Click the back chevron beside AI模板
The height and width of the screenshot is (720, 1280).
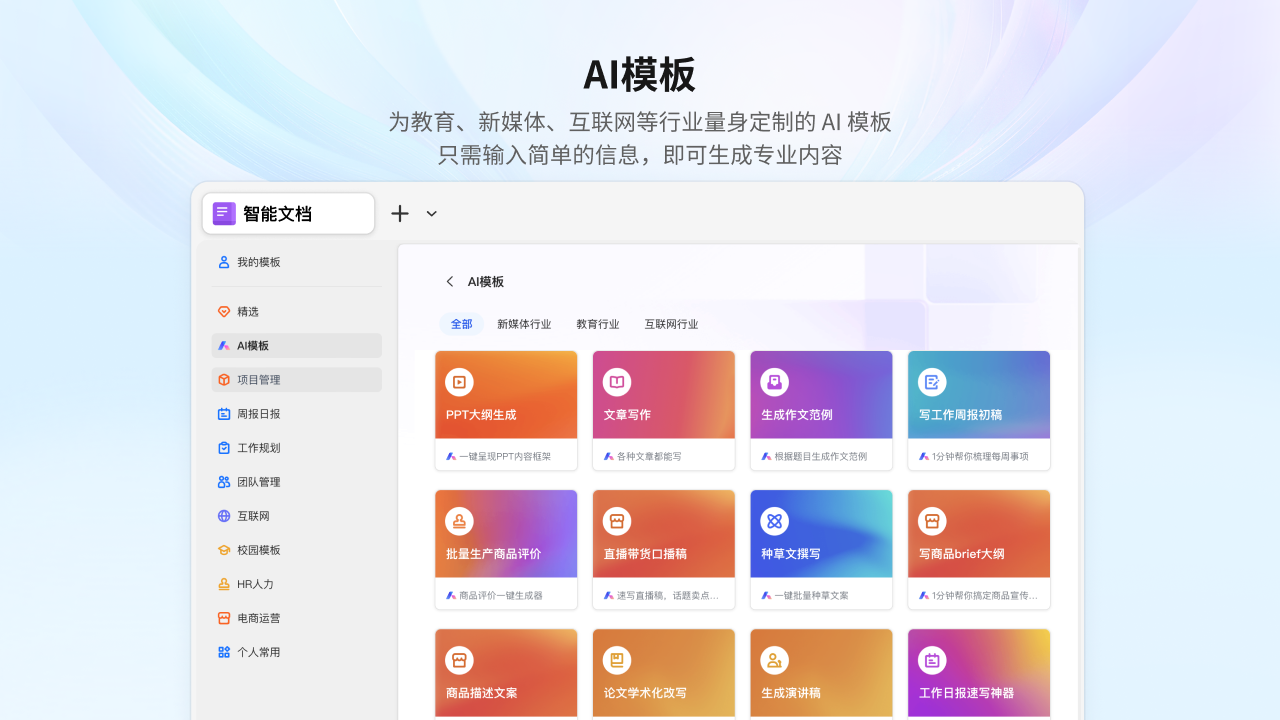point(449,281)
